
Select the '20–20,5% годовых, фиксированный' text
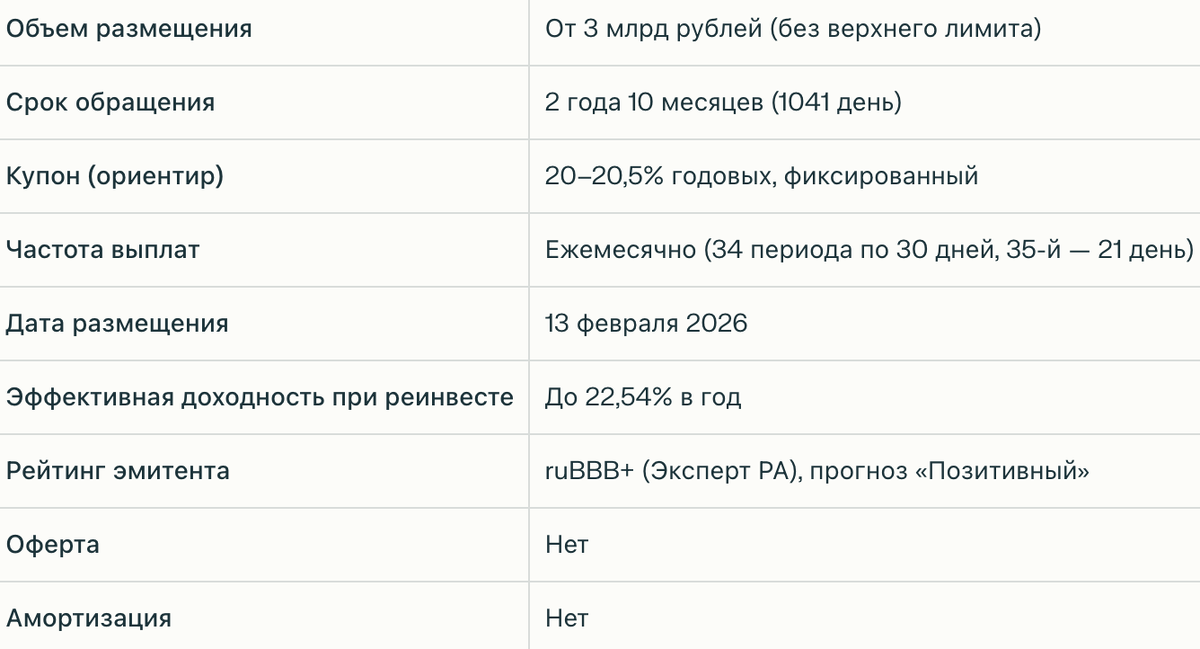tap(761, 176)
